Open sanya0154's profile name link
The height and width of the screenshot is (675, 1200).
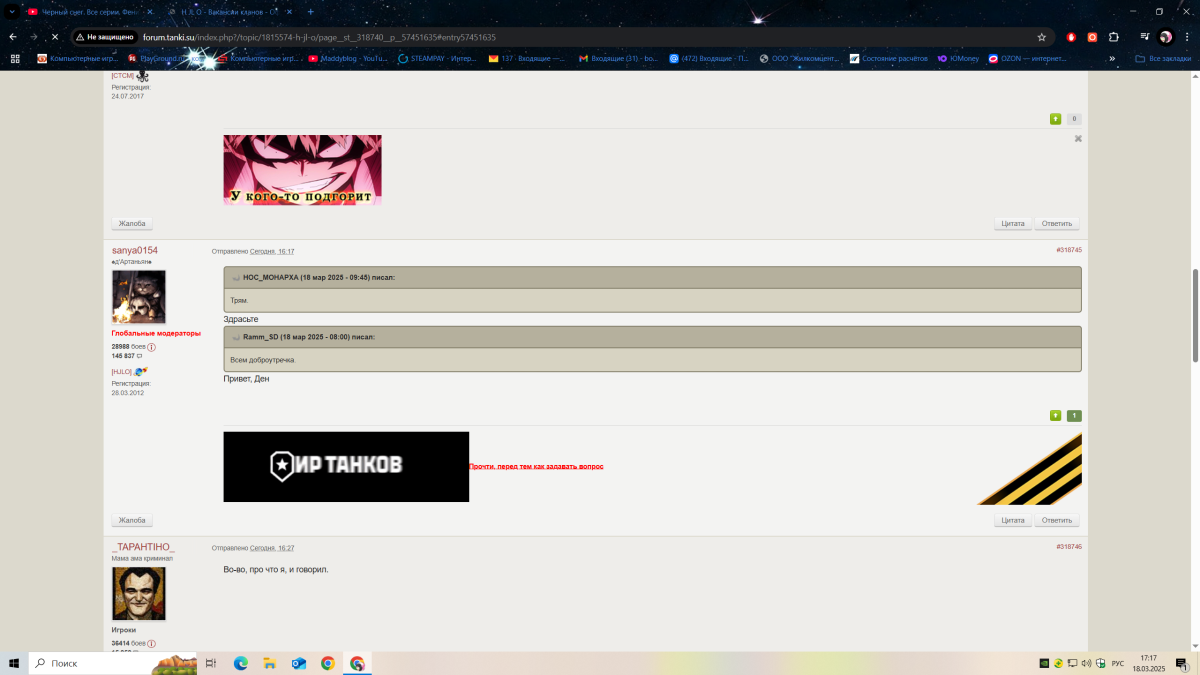pyautogui.click(x=135, y=250)
